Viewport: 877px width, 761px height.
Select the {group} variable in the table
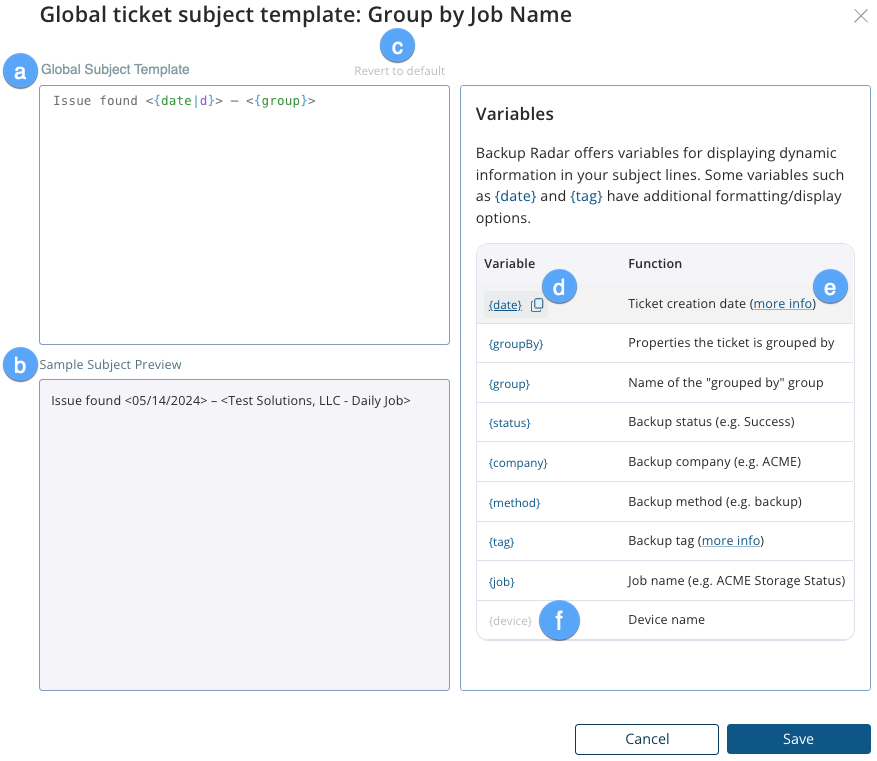509,384
